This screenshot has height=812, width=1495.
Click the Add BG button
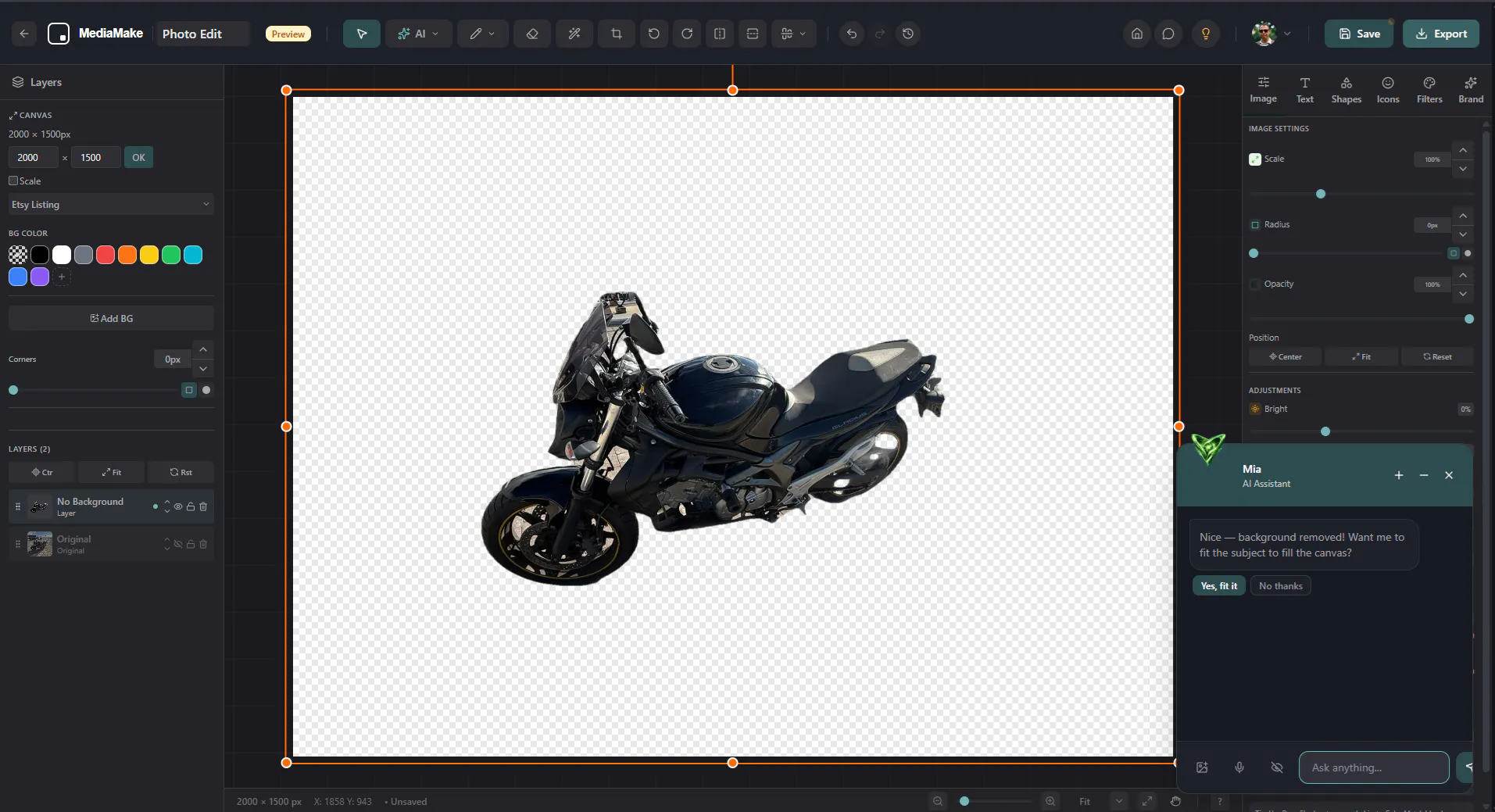(111, 318)
